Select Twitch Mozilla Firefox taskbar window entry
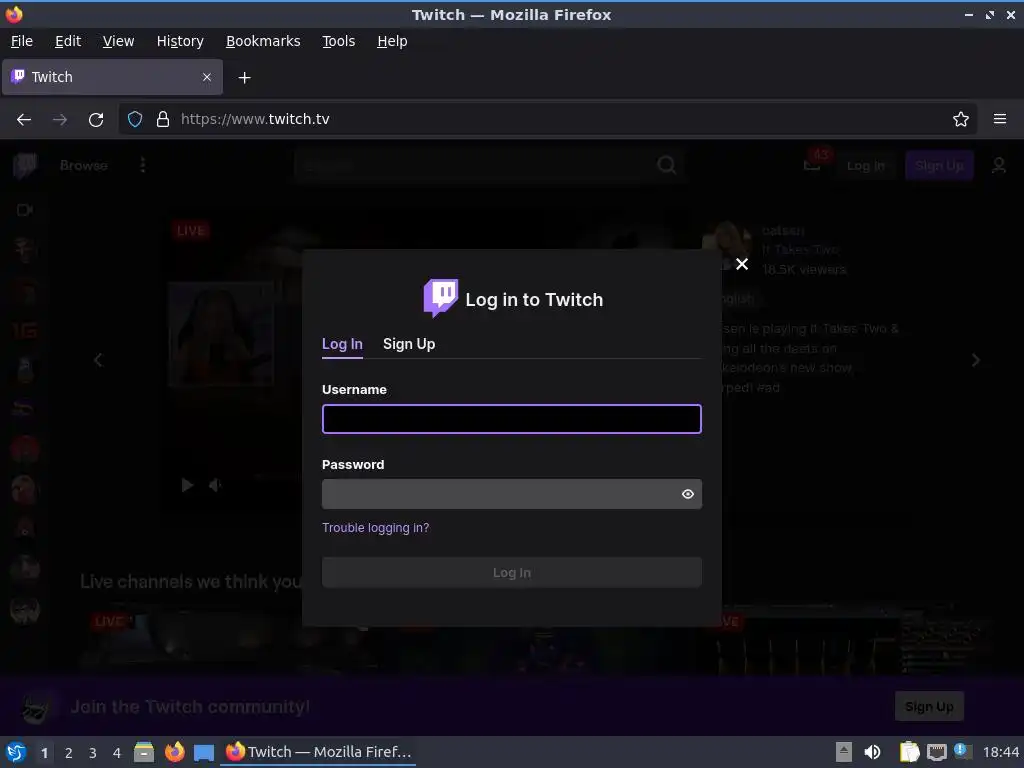 (x=319, y=752)
